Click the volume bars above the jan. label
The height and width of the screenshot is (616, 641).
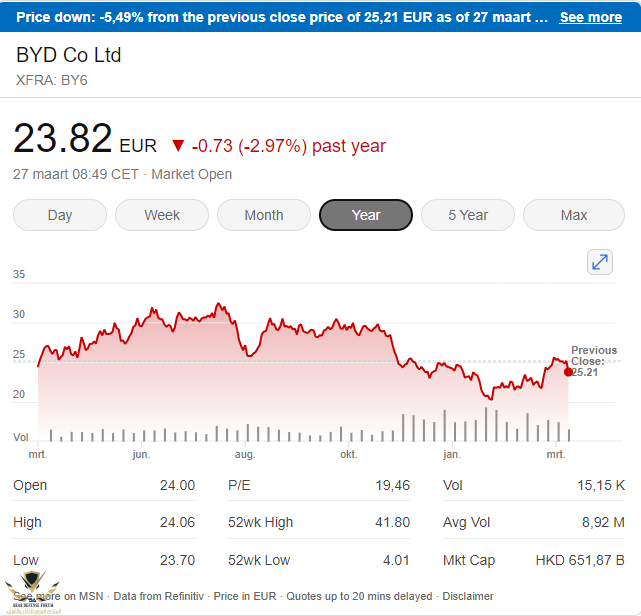[452, 427]
